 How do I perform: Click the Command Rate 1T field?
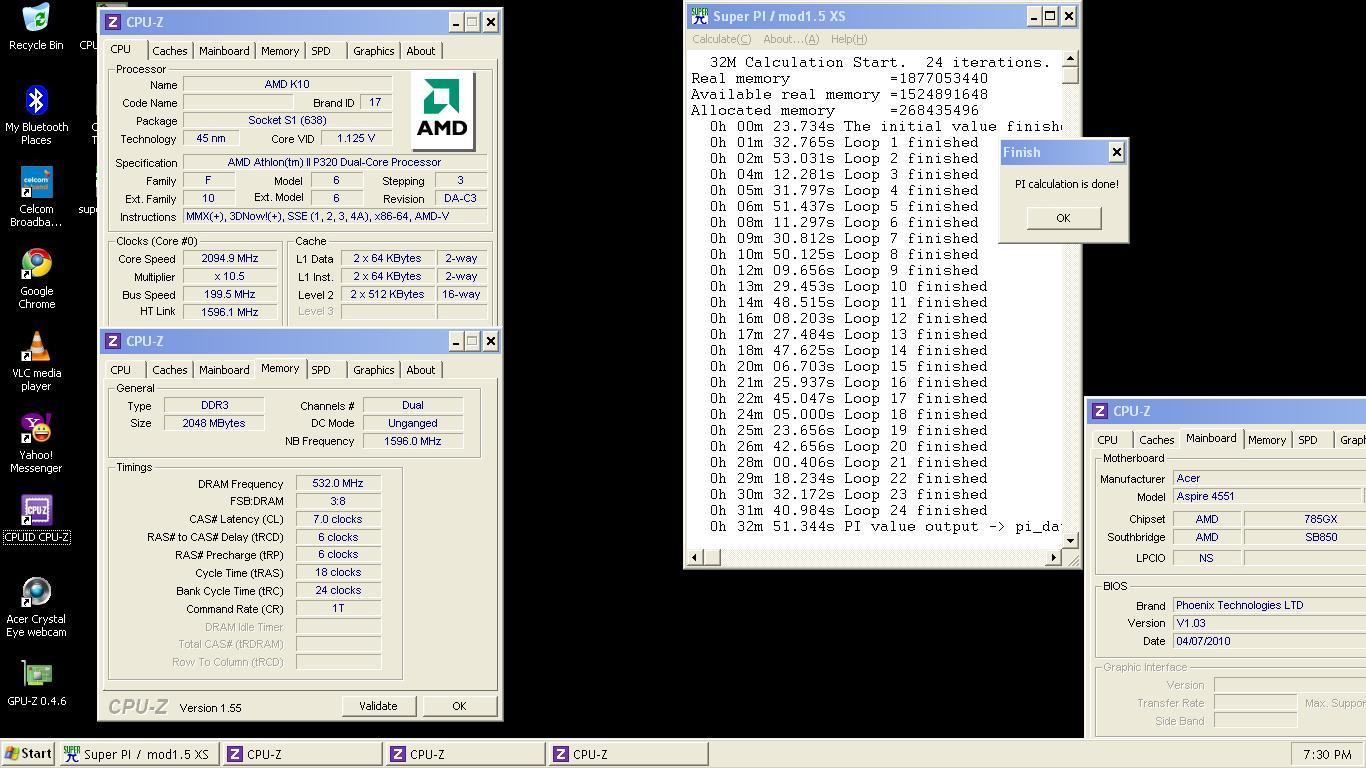click(x=338, y=608)
